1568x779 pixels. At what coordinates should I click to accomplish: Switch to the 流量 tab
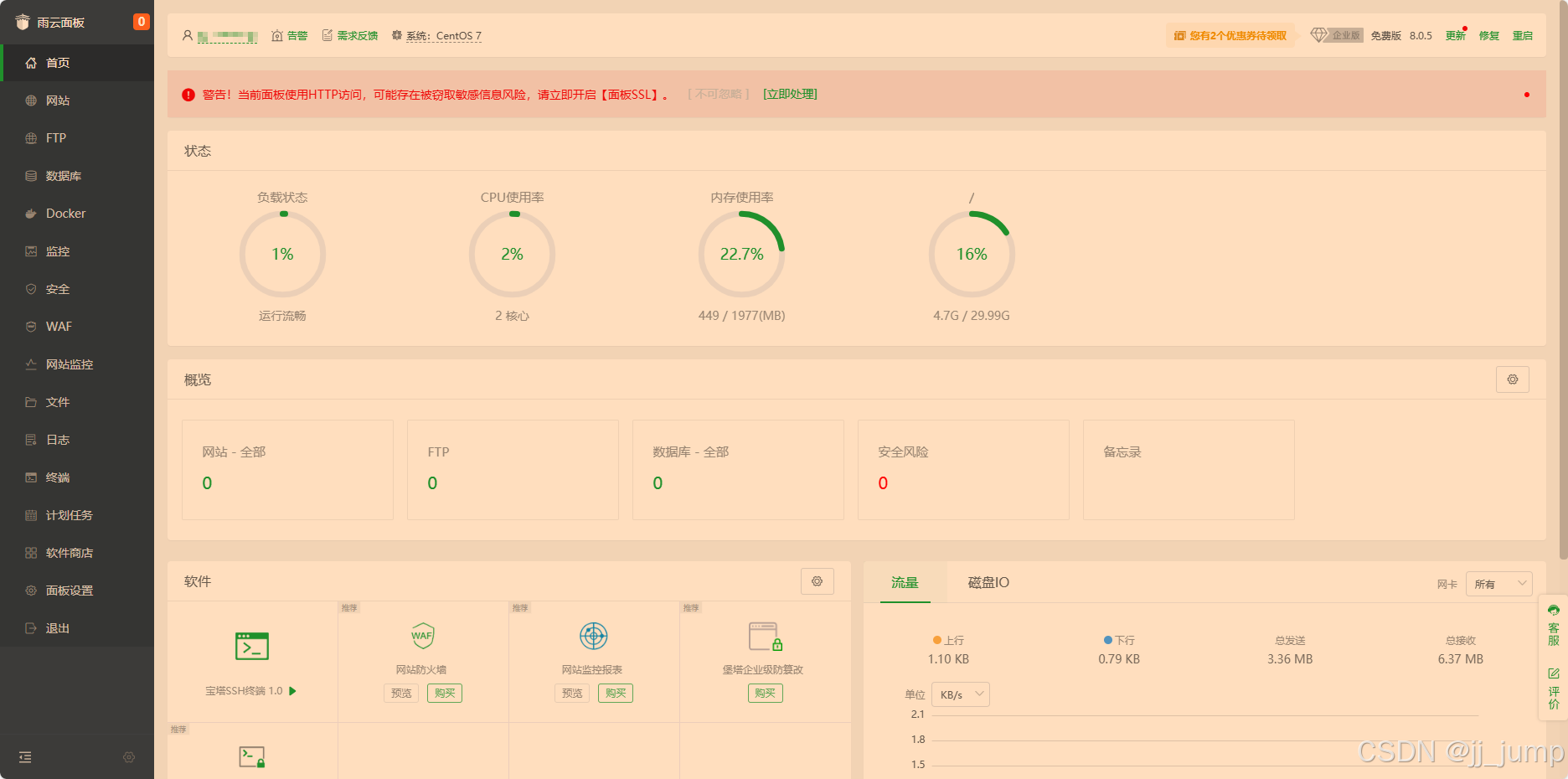[905, 582]
